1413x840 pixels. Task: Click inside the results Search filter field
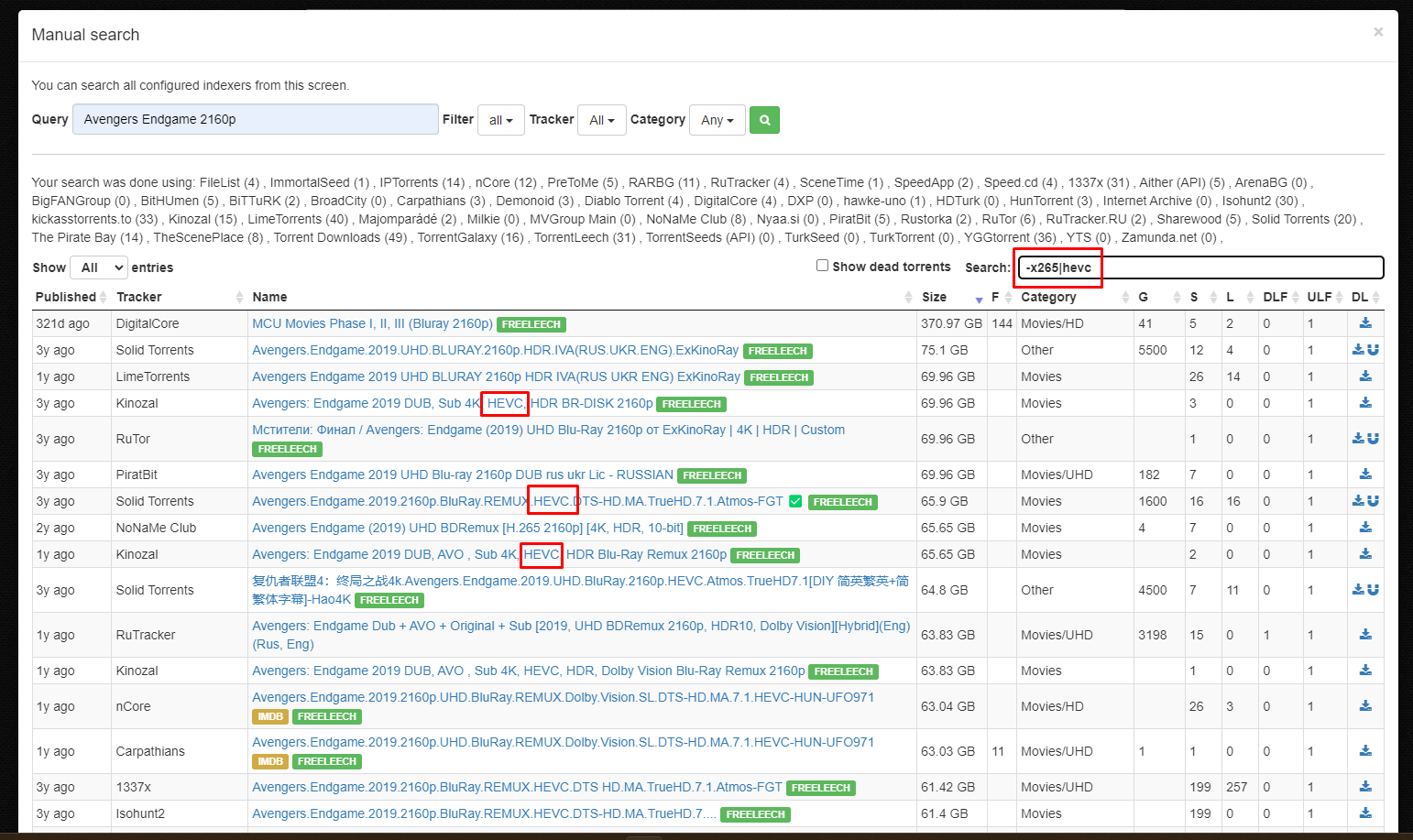pyautogui.click(x=1191, y=267)
